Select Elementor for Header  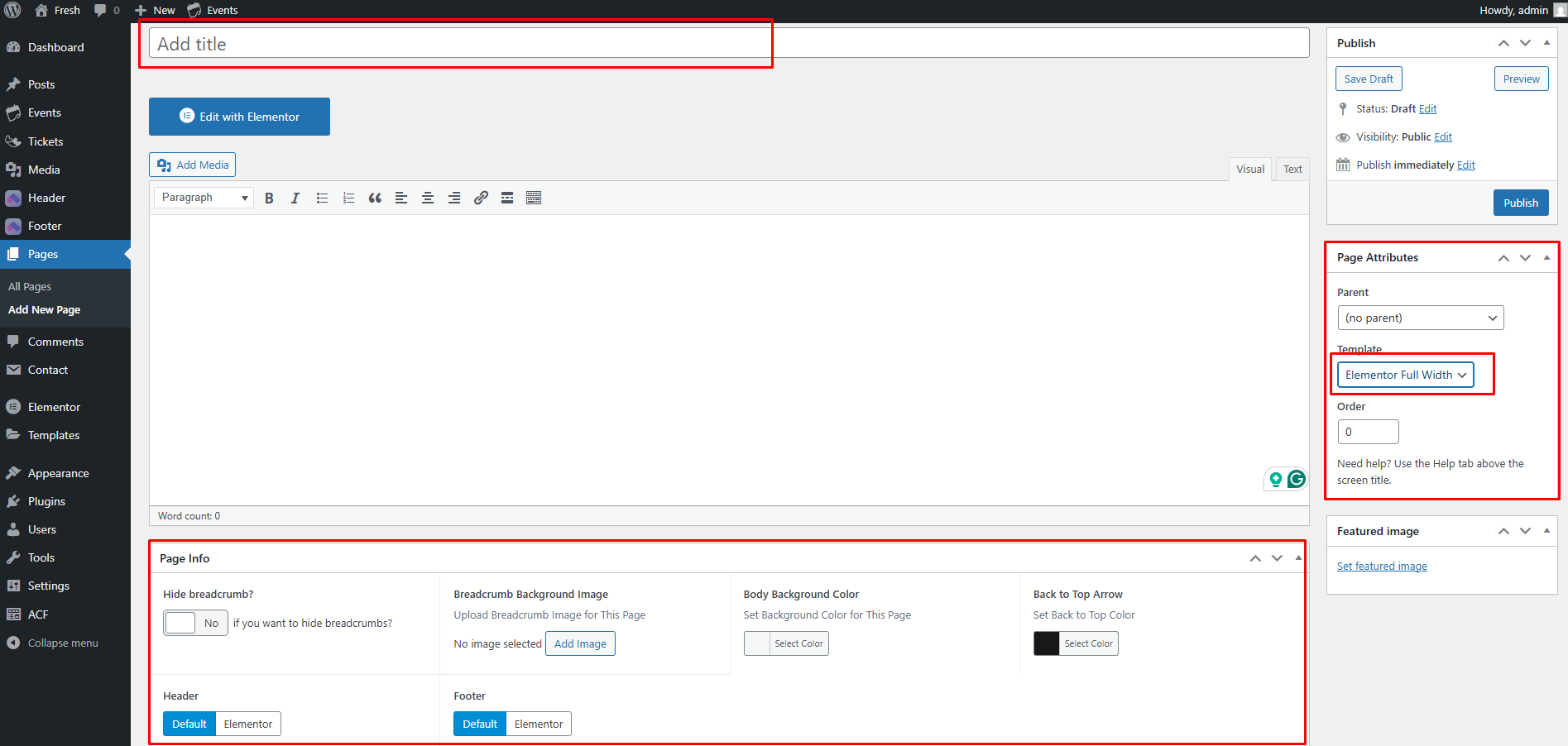(x=248, y=724)
